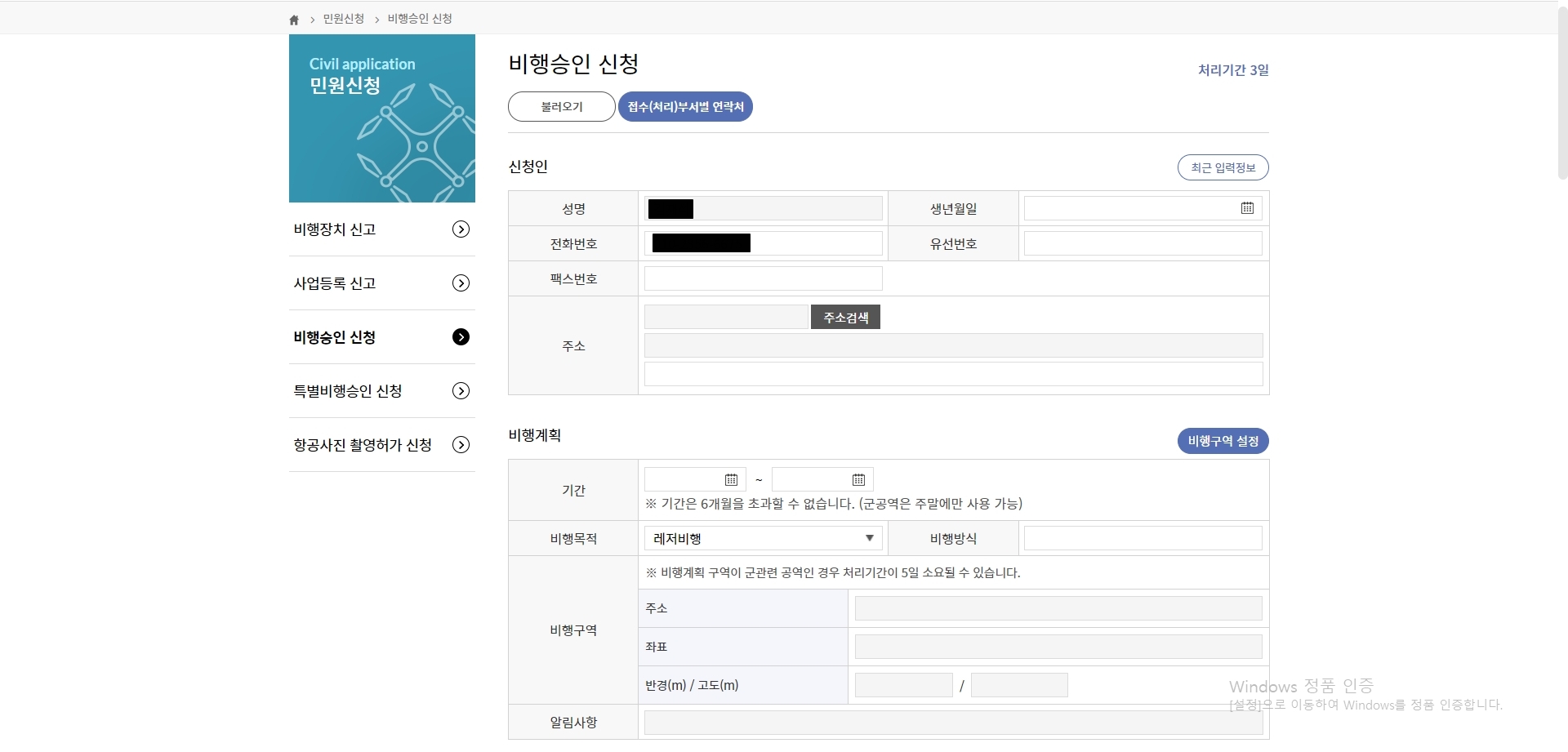Viewport: 1568px width, 752px height.
Task: Click the 신청인 section heading
Action: pyautogui.click(x=528, y=167)
